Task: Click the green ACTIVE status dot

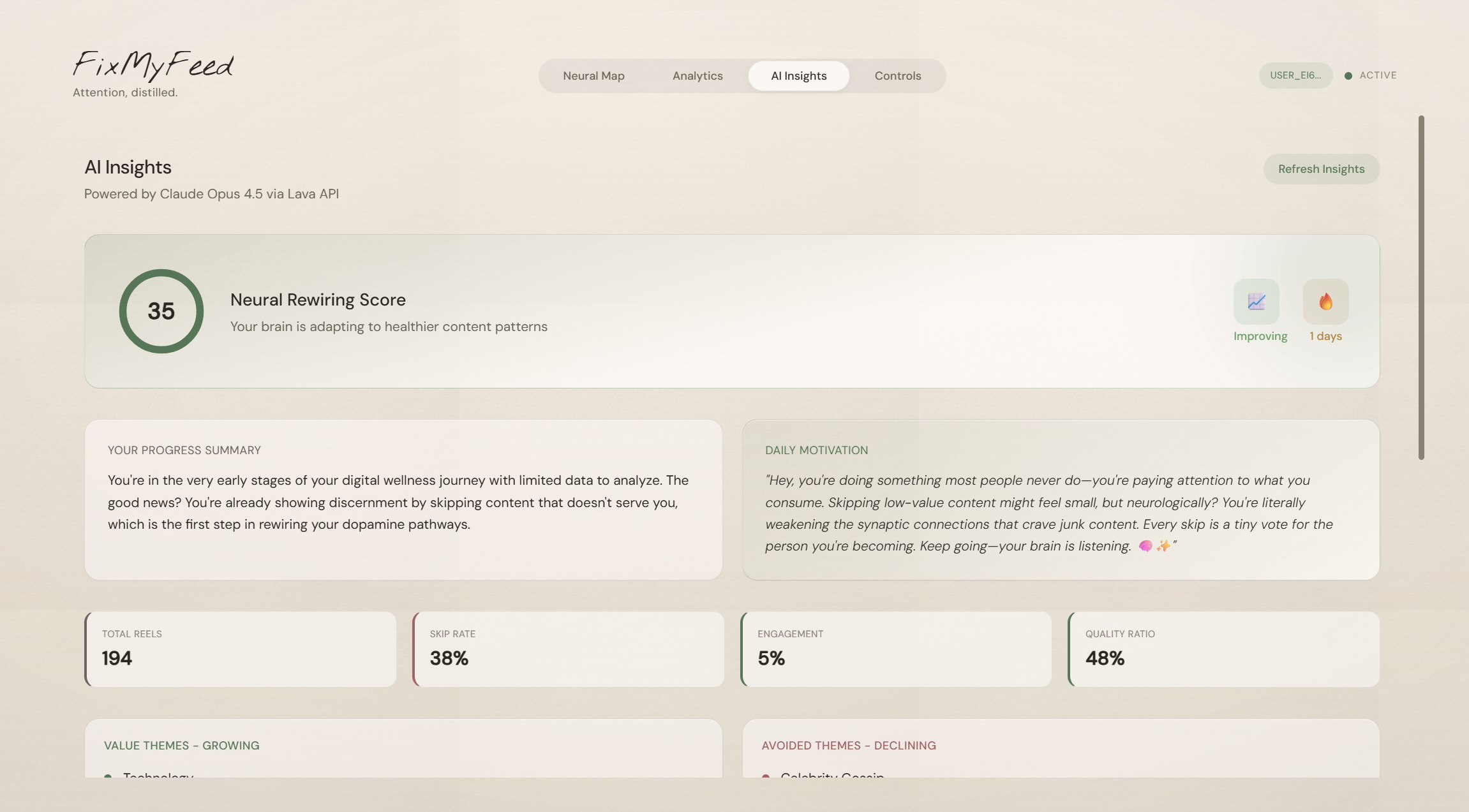Action: [1348, 76]
